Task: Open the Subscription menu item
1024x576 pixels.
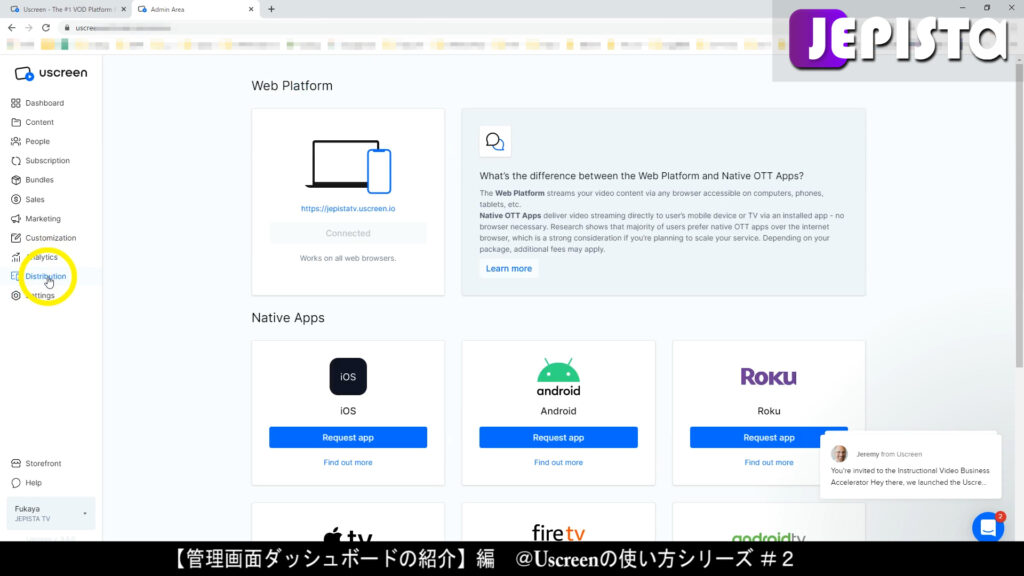Action: click(48, 161)
